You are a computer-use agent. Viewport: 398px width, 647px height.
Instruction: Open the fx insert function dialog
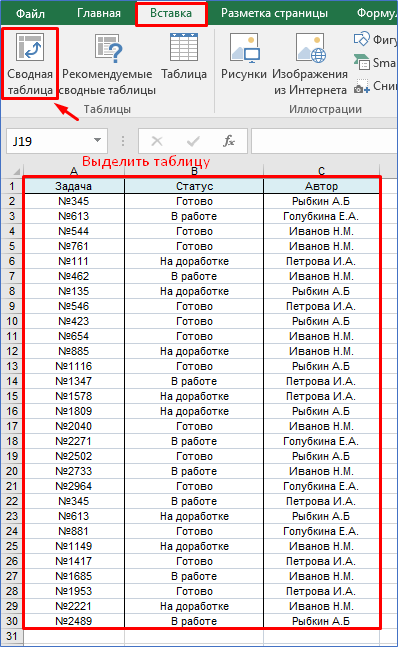228,141
